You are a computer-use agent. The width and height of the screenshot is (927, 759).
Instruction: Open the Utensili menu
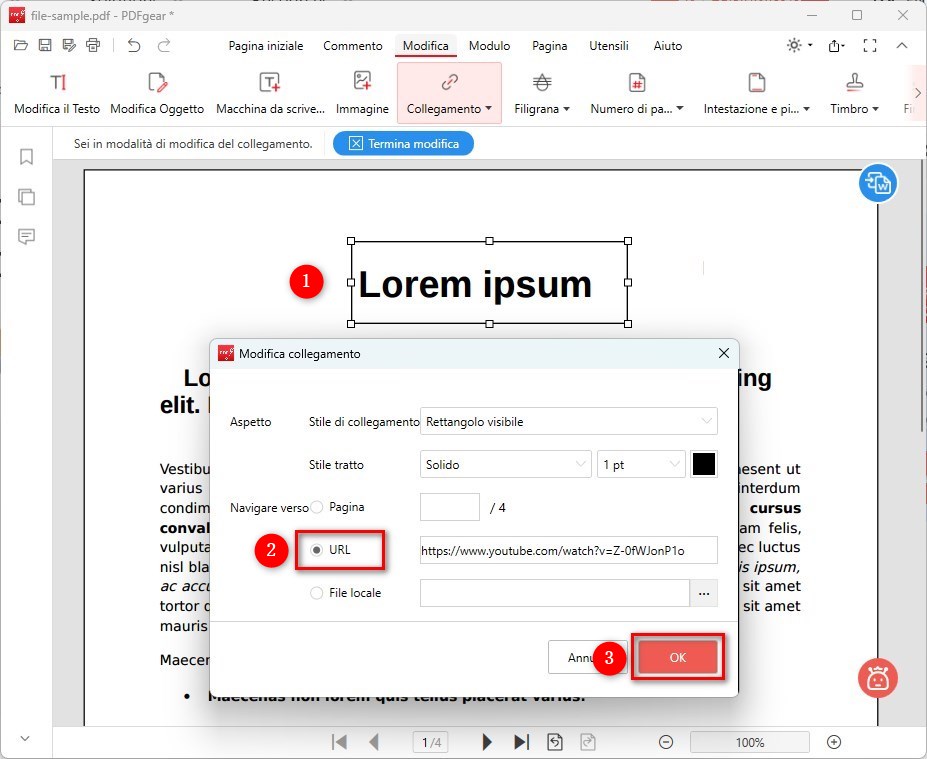point(608,45)
